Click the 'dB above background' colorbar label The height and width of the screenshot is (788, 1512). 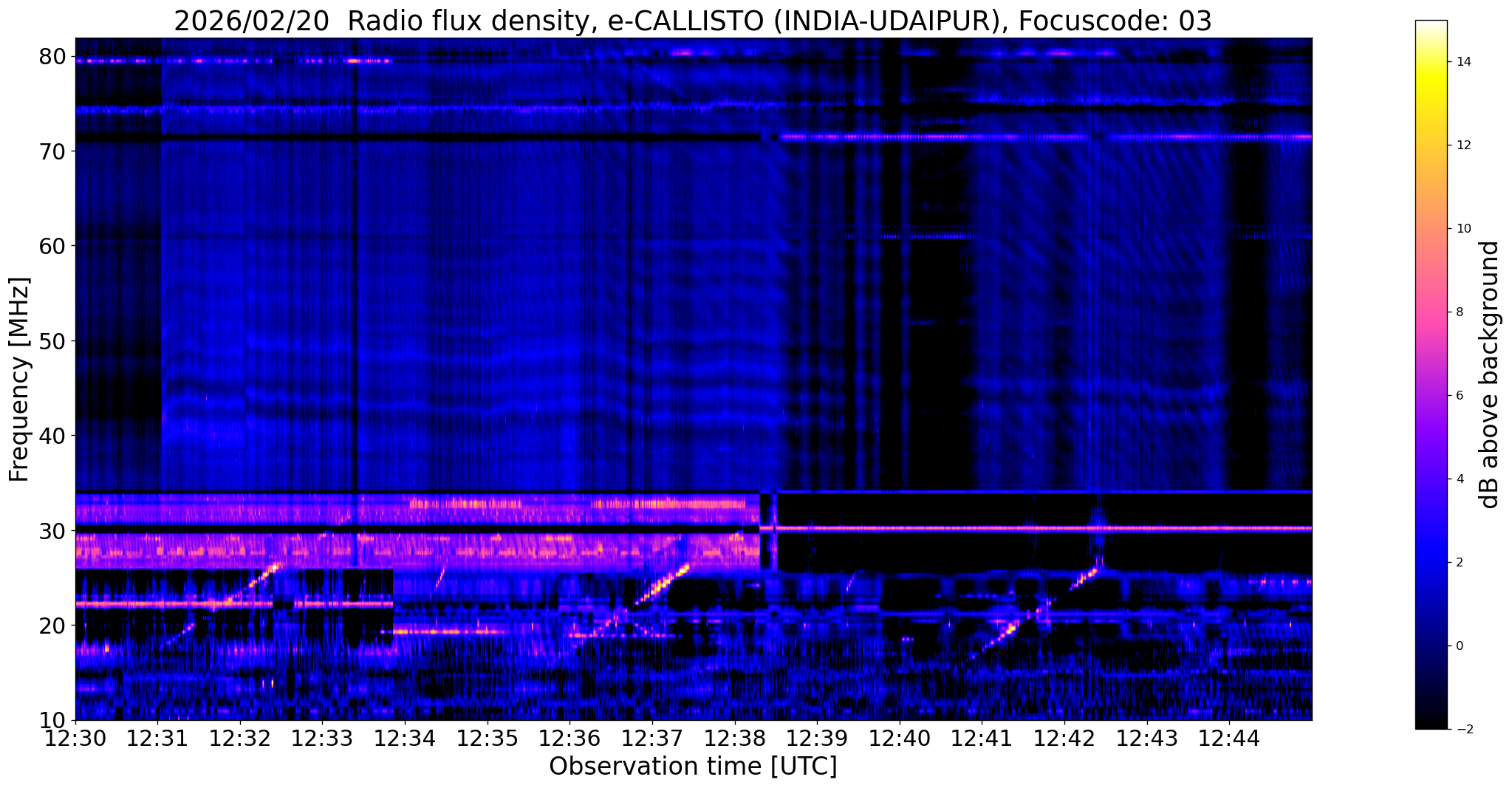coord(1491,374)
